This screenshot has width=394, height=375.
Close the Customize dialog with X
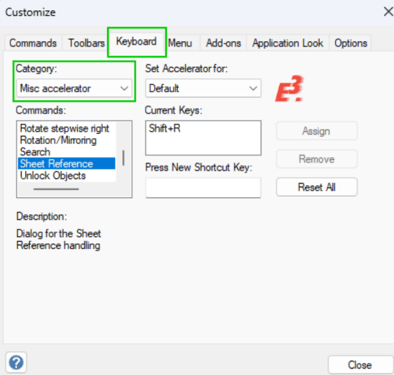(388, 12)
